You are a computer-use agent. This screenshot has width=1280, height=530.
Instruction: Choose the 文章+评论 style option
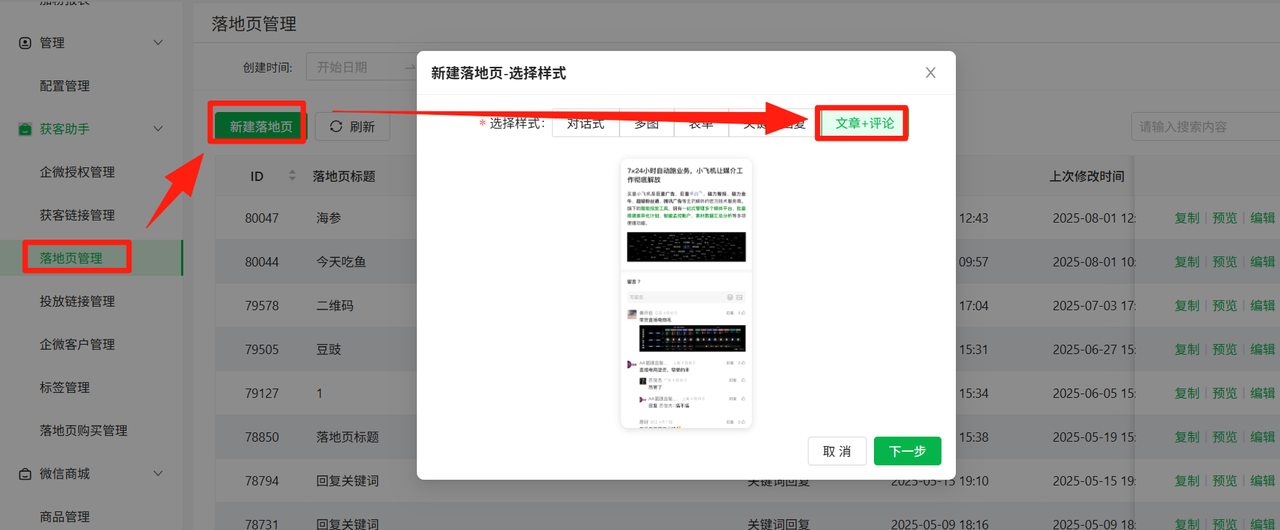[x=864, y=124]
